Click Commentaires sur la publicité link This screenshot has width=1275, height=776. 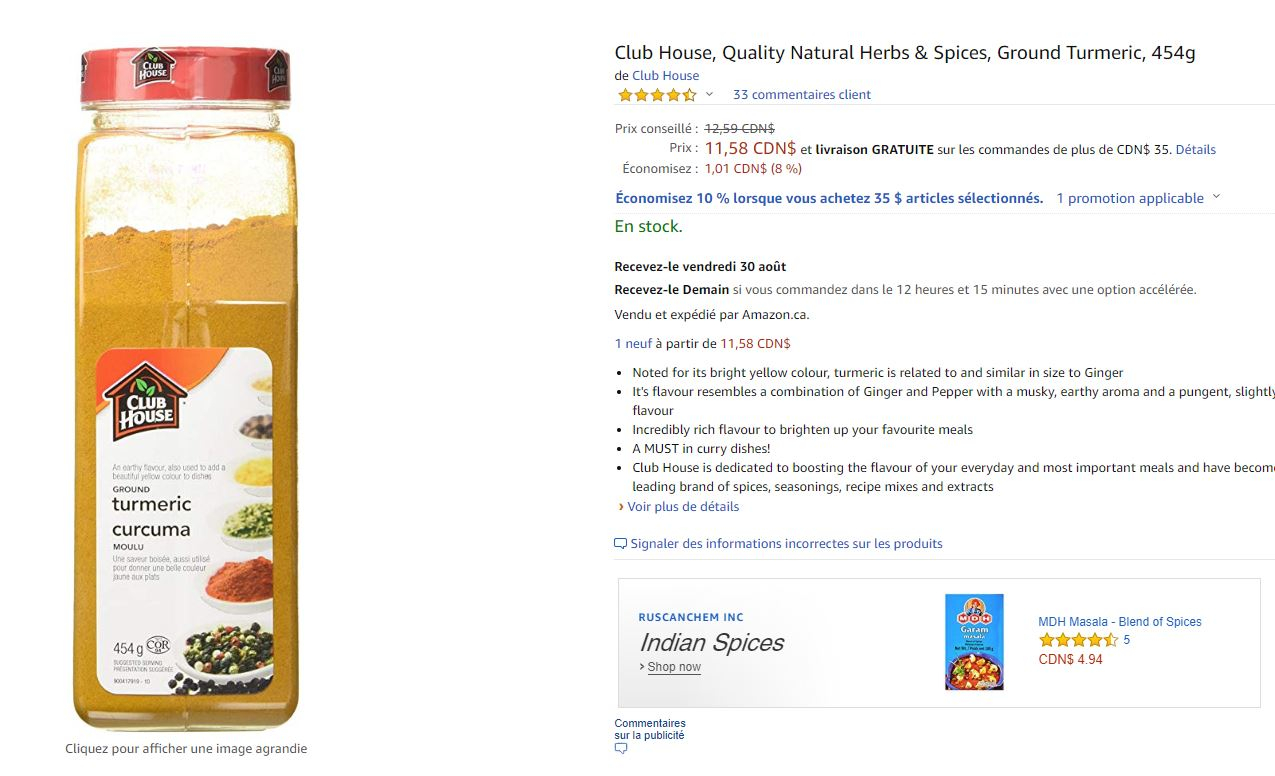650,729
